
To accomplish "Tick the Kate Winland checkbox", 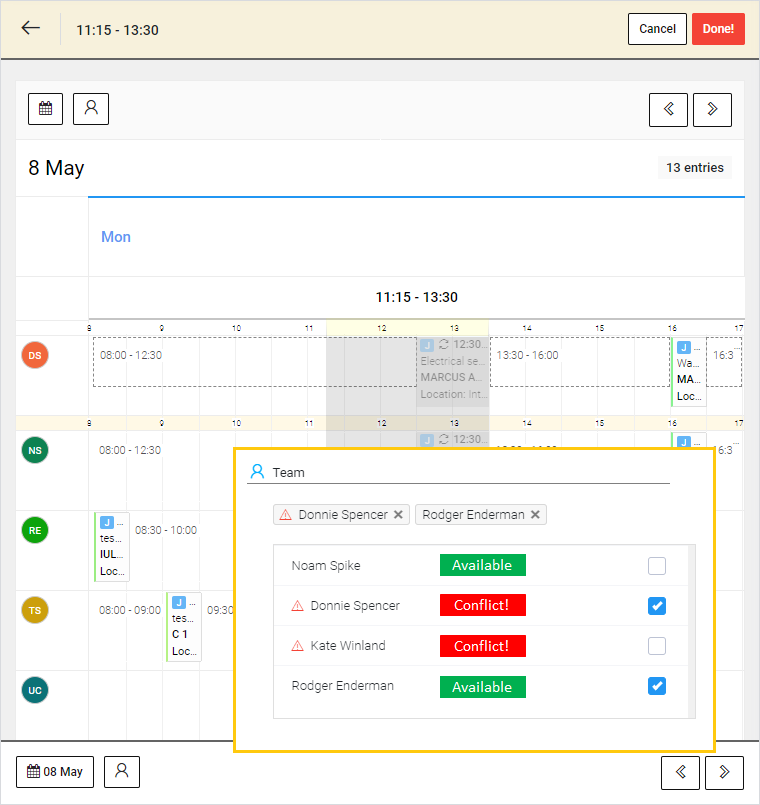I will 656,646.
